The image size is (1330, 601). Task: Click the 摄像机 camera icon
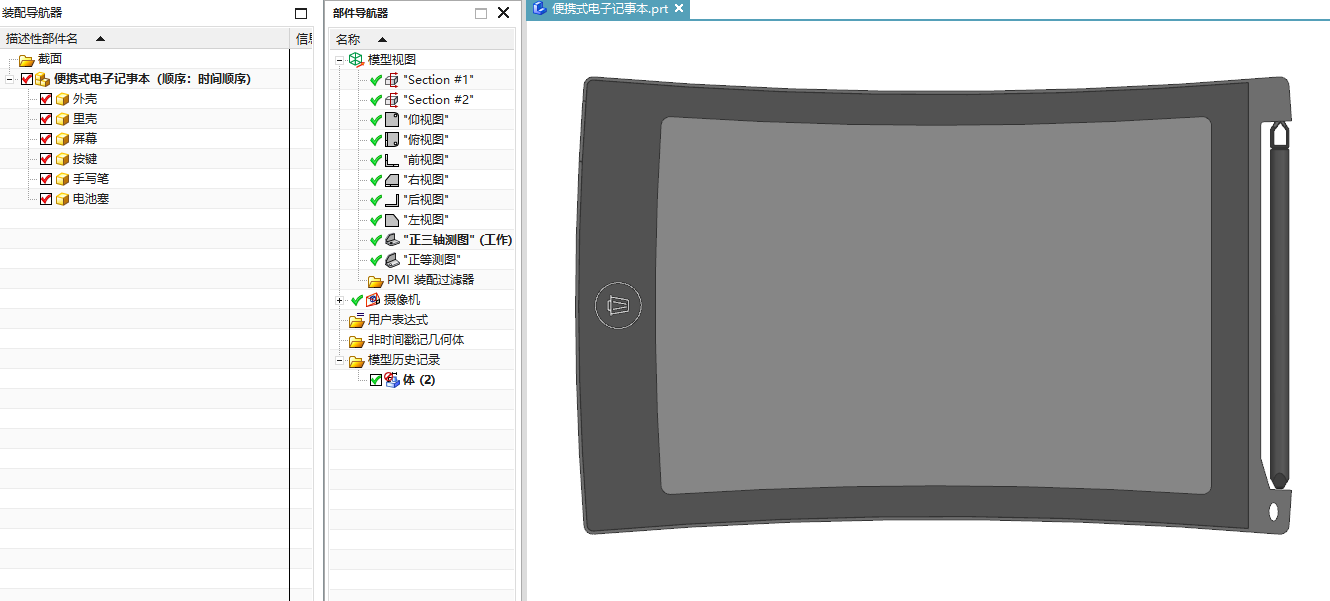point(374,300)
